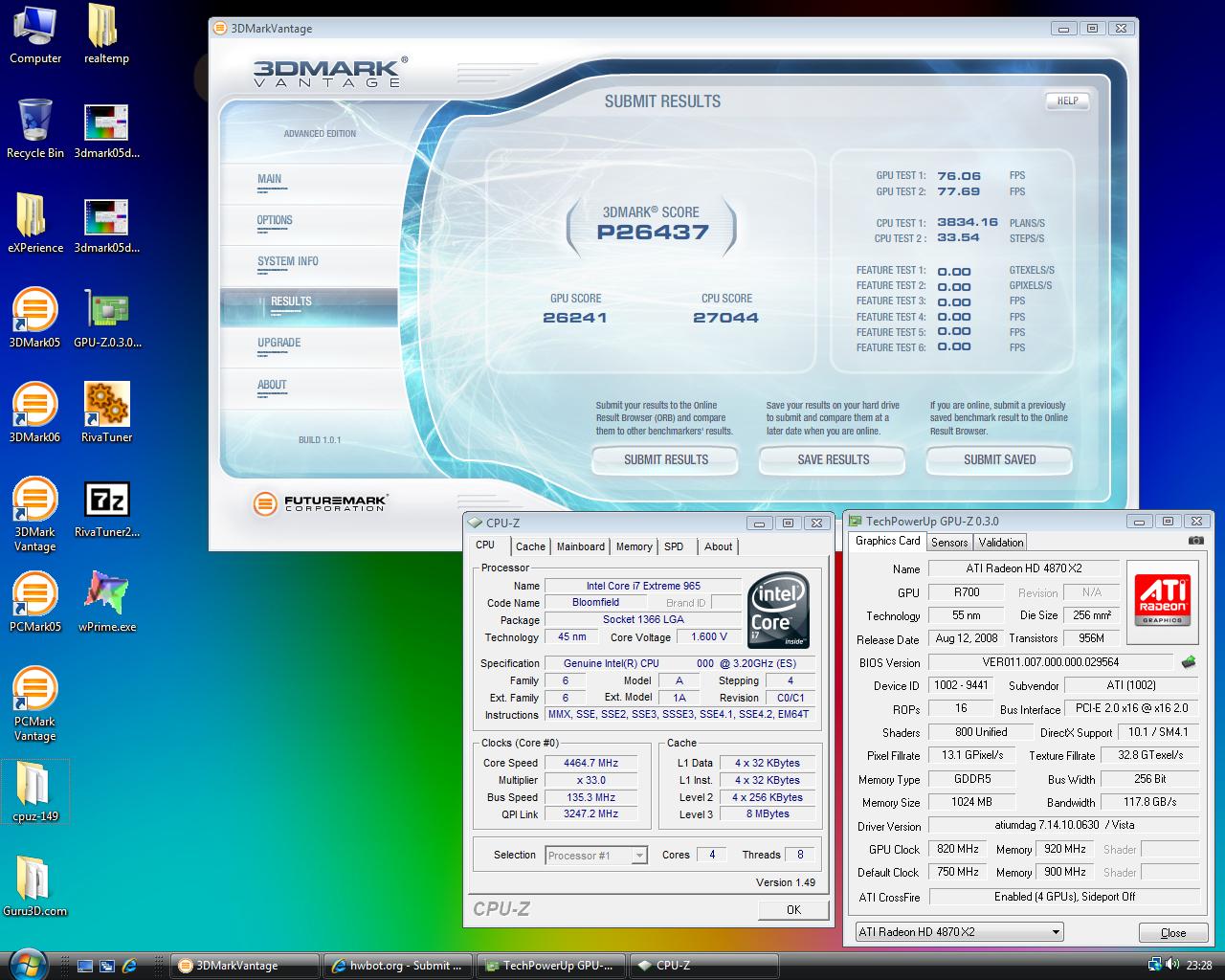Switch to the SPD tab in CPU-Z
The height and width of the screenshot is (980, 1225).
pos(675,546)
